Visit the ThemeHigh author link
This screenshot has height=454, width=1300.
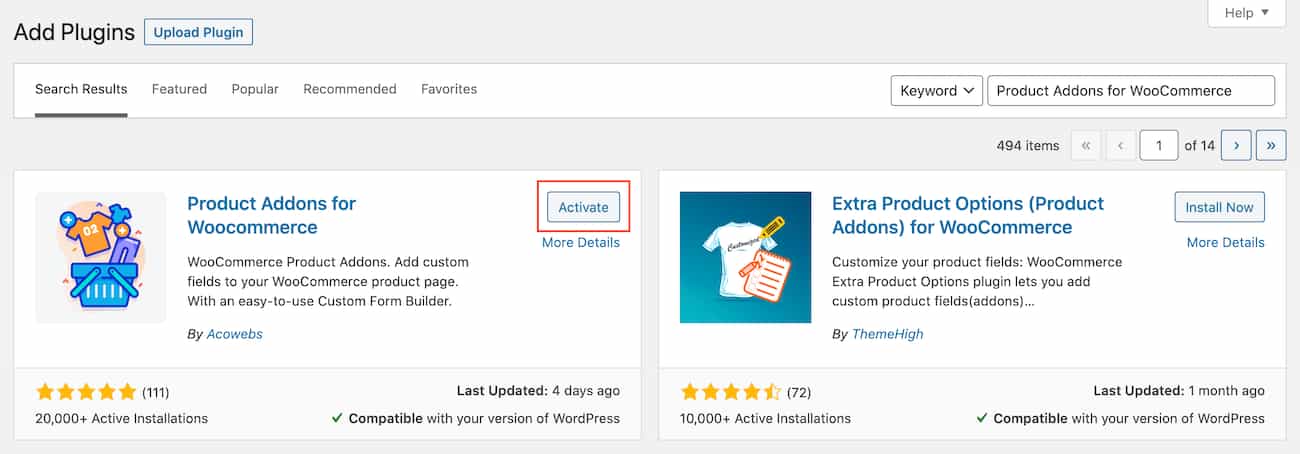[x=888, y=334]
